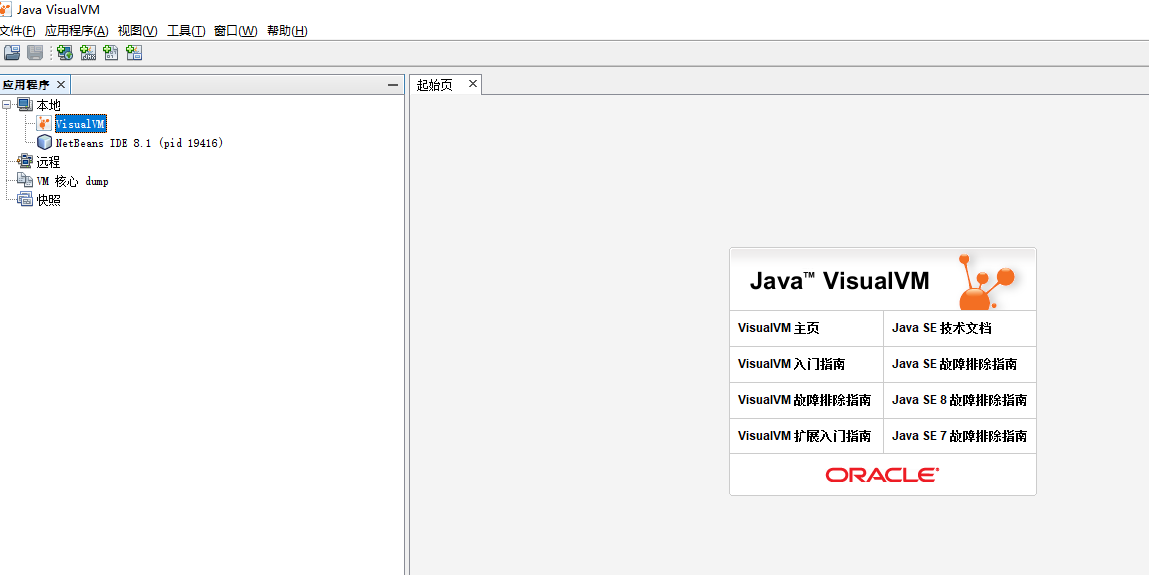This screenshot has width=1149, height=575.
Task: Select the 远程 label in the tree
Action: [48, 162]
